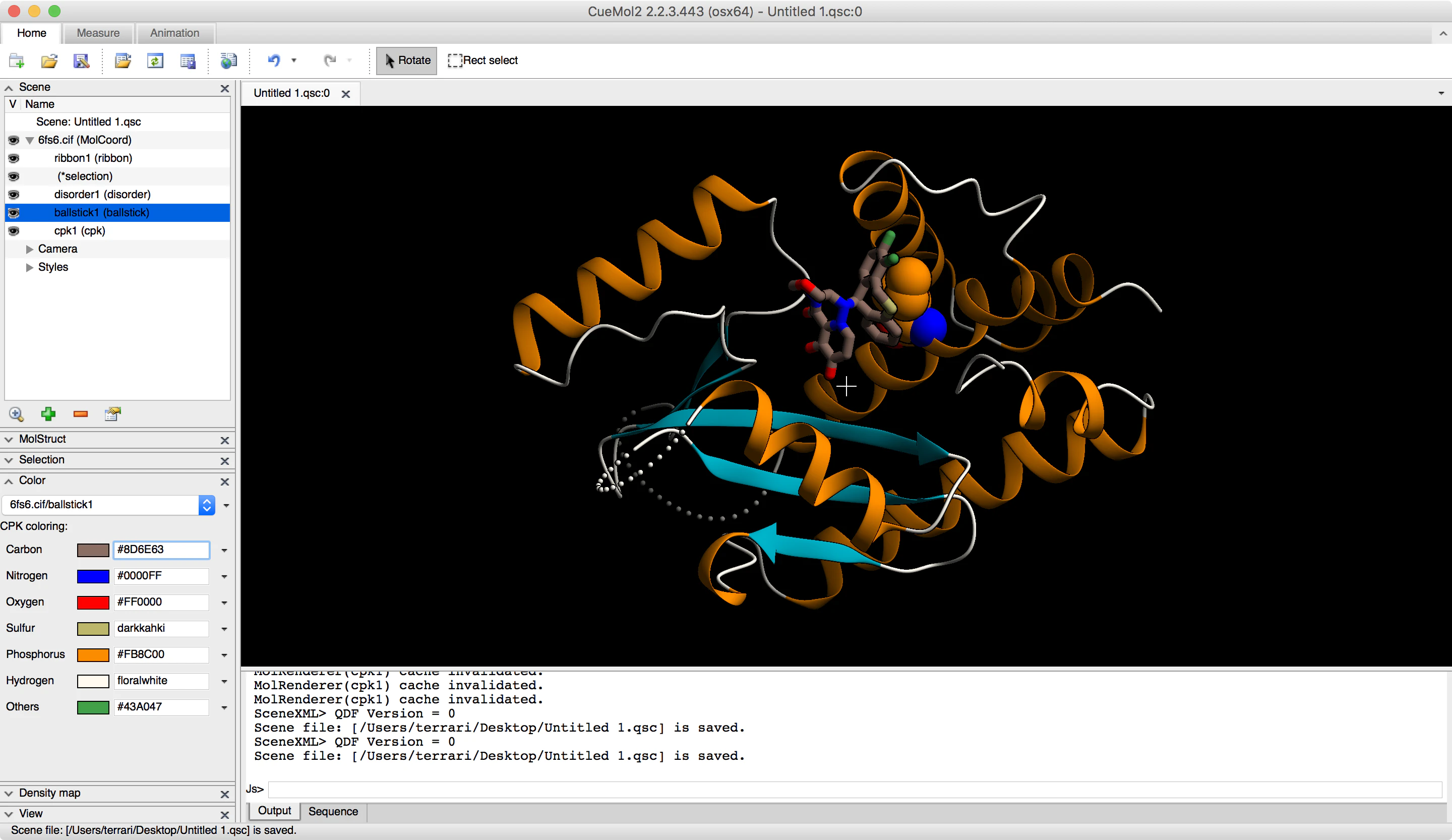Hide the cpk1 renderer

[x=14, y=230]
